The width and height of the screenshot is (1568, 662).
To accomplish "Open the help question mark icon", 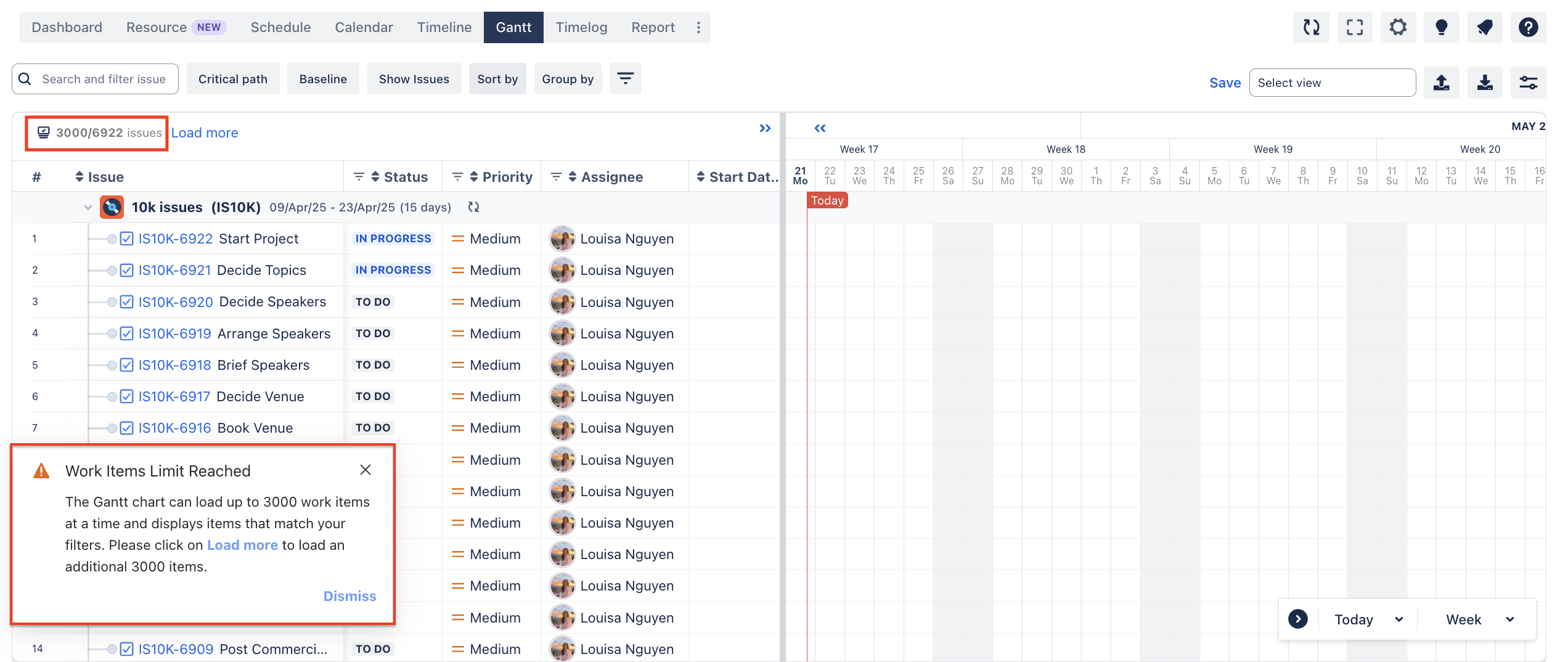I will [x=1528, y=27].
